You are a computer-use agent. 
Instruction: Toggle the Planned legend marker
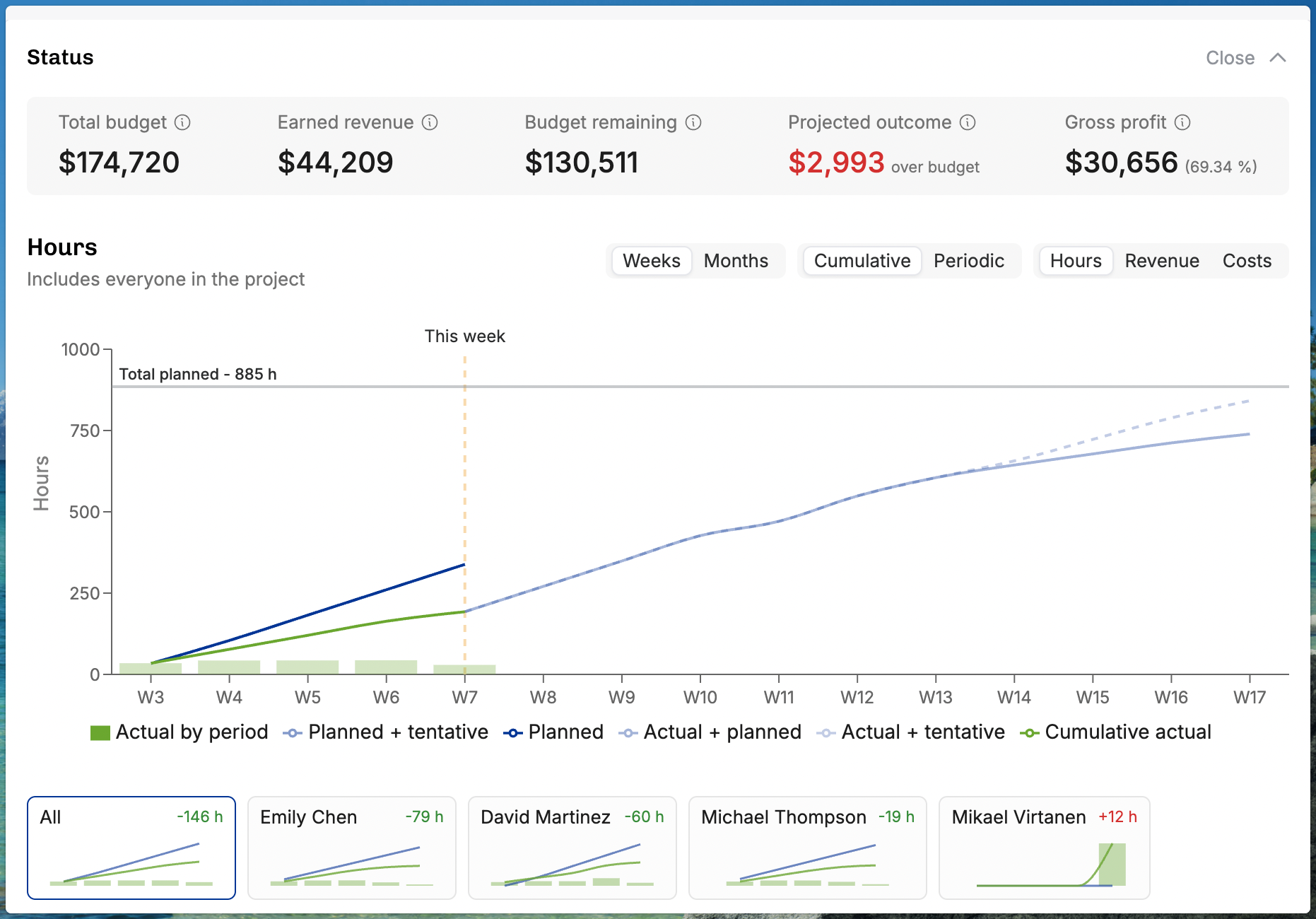(513, 733)
